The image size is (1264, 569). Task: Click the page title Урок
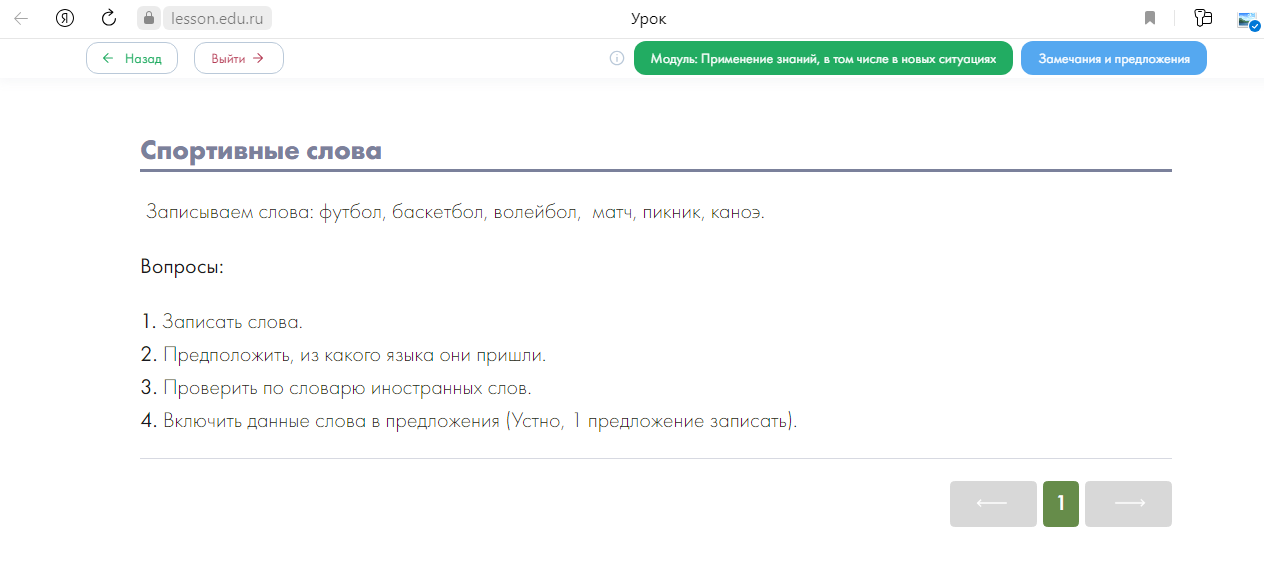[x=648, y=18]
